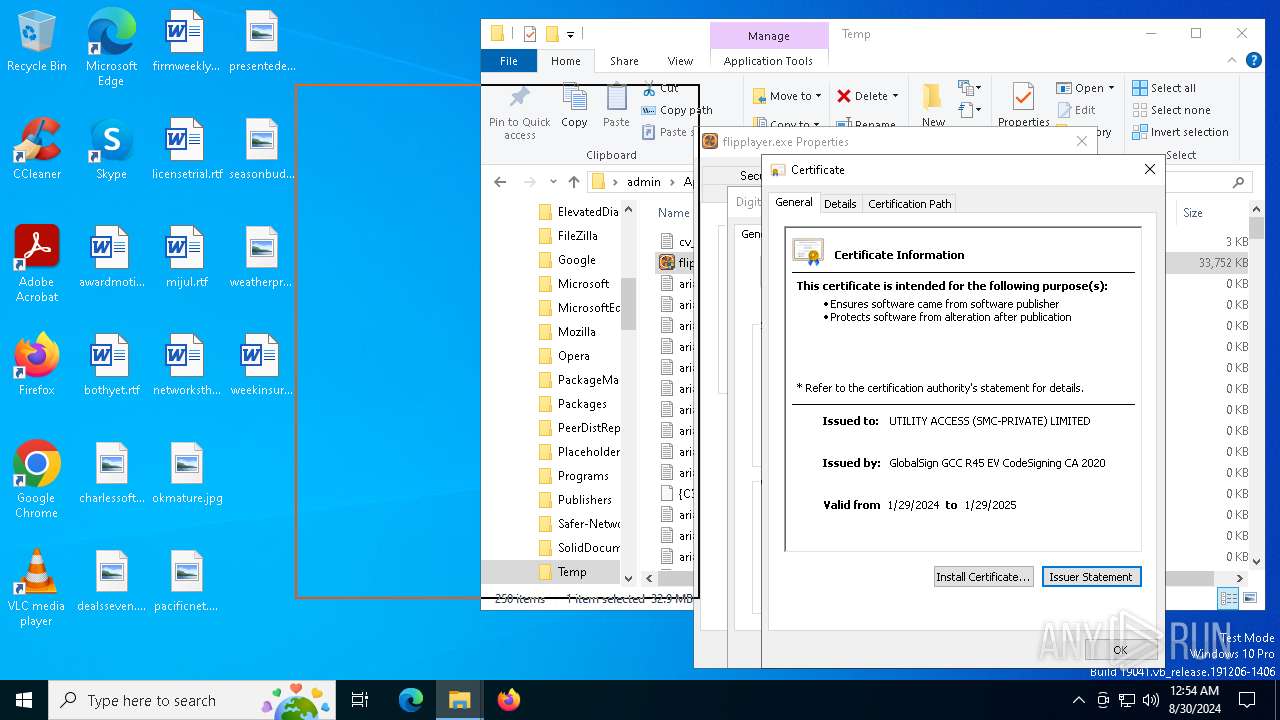Select the Adobe Acrobat desktop icon
The height and width of the screenshot is (720, 1280).
point(36,263)
